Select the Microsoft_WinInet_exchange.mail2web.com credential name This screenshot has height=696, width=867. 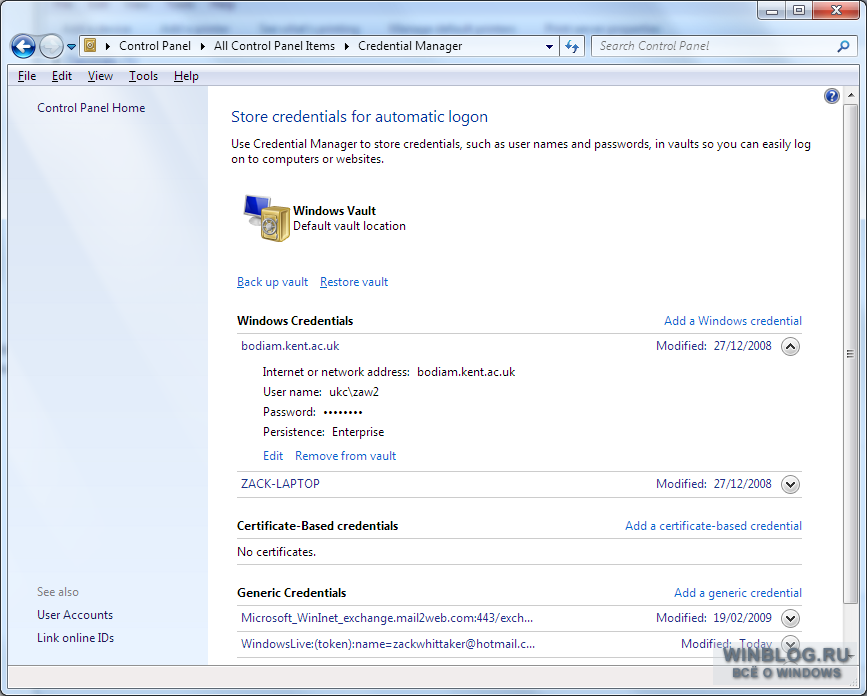coord(387,618)
